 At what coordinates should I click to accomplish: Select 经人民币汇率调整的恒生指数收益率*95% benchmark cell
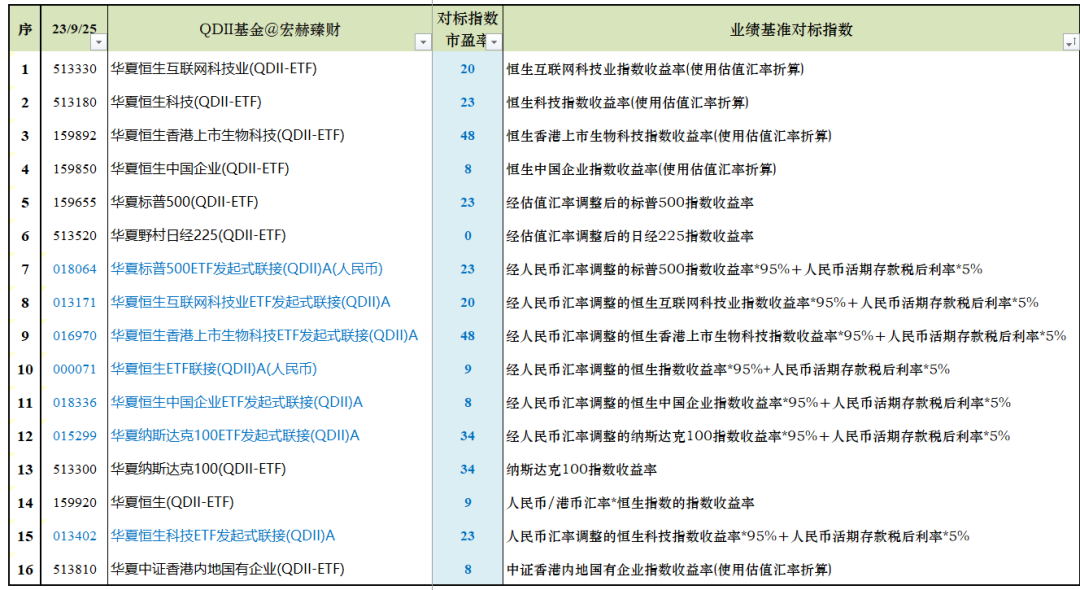click(x=791, y=369)
